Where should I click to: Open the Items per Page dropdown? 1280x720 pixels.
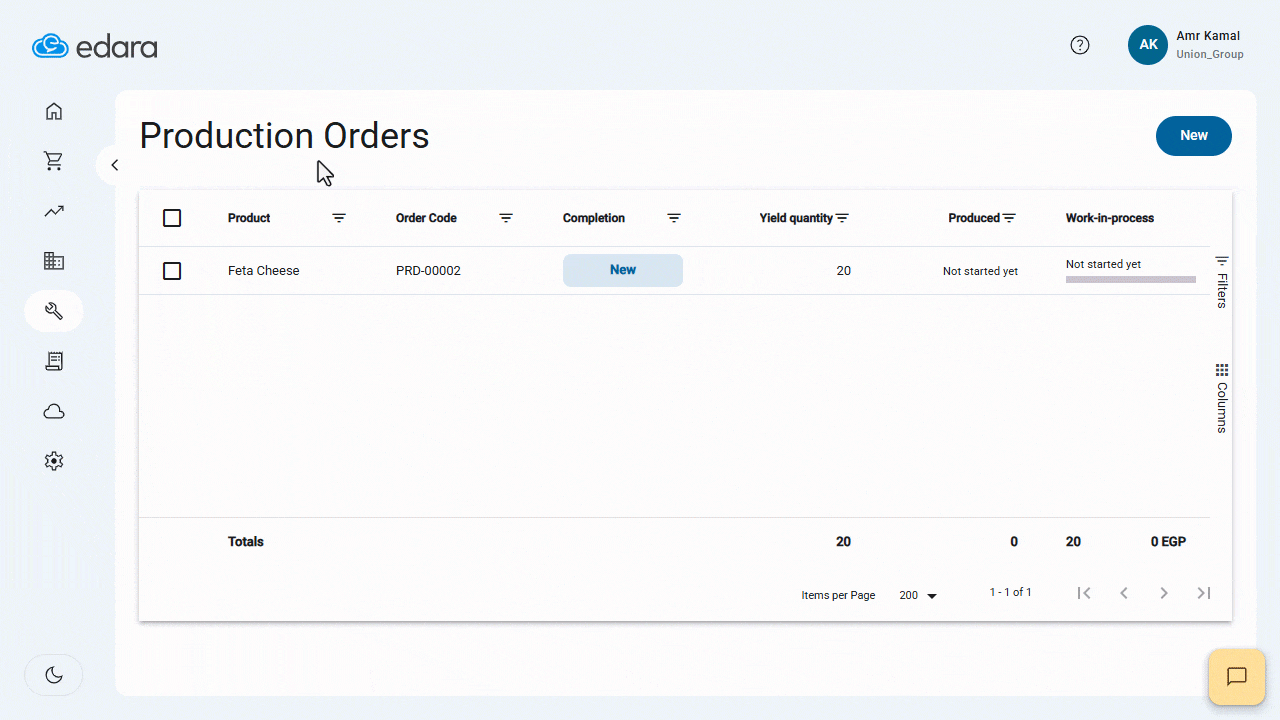click(x=918, y=595)
